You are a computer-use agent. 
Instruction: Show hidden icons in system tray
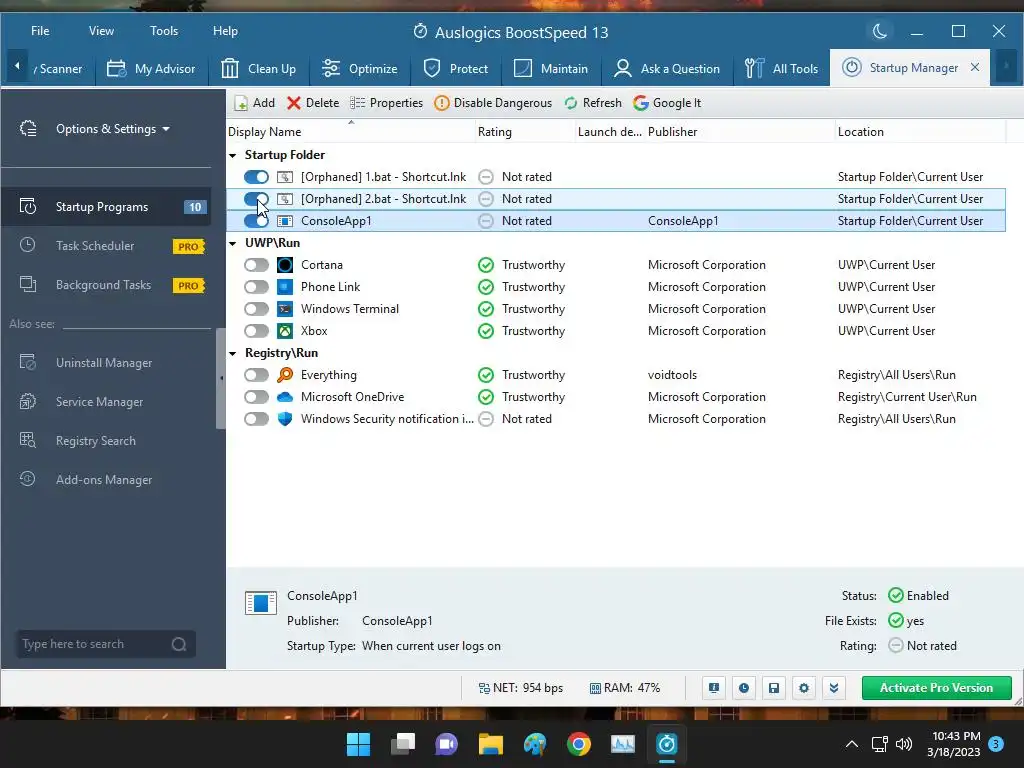tap(852, 744)
